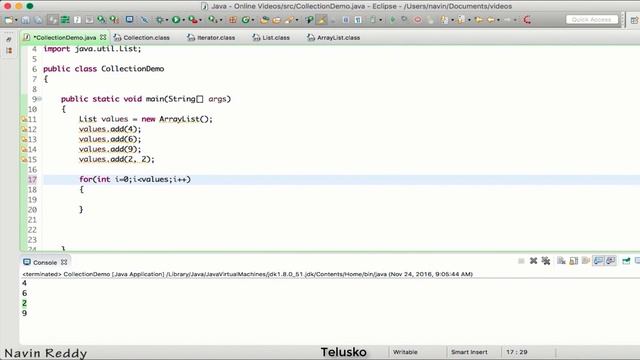Click the Save toolbar icon

click(x=25, y=20)
